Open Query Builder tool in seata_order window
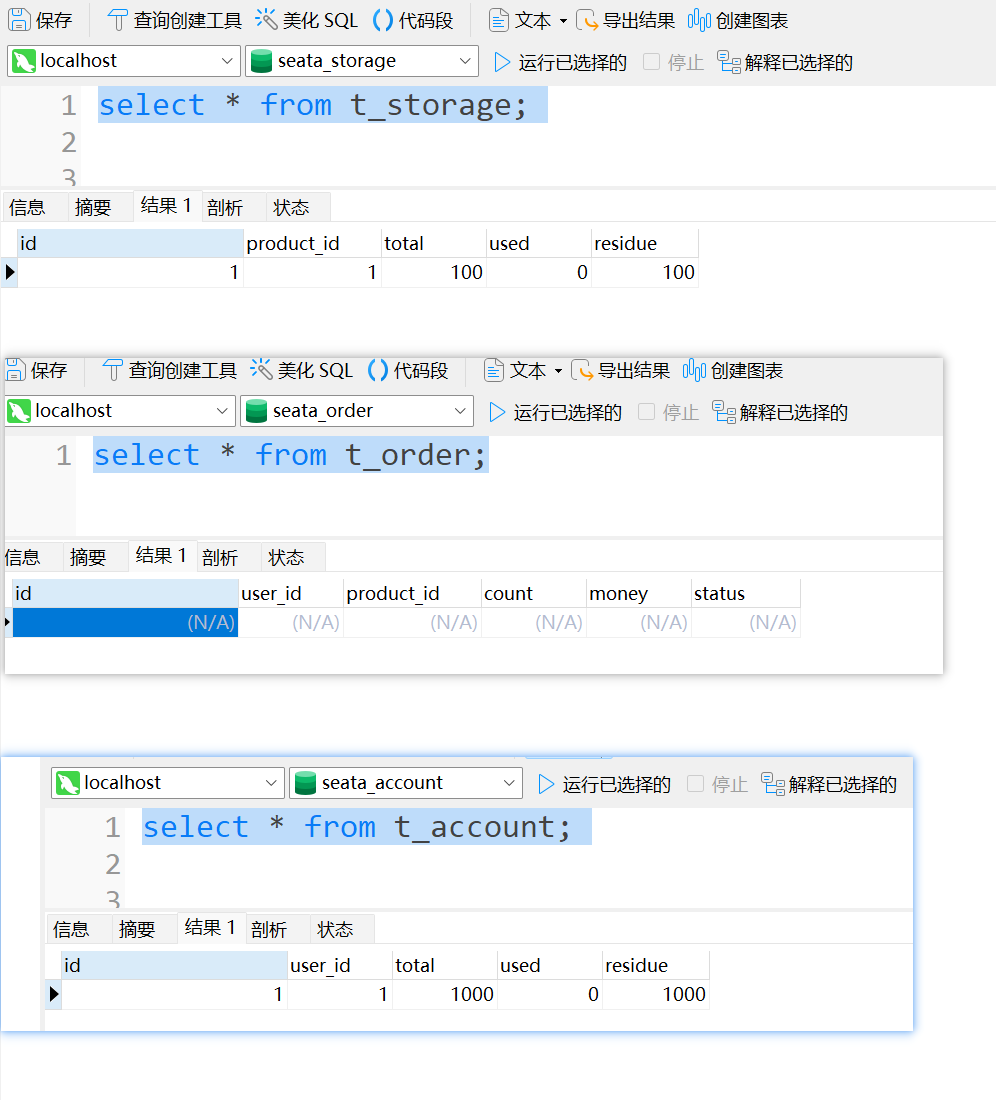The width and height of the screenshot is (996, 1100). 170,370
